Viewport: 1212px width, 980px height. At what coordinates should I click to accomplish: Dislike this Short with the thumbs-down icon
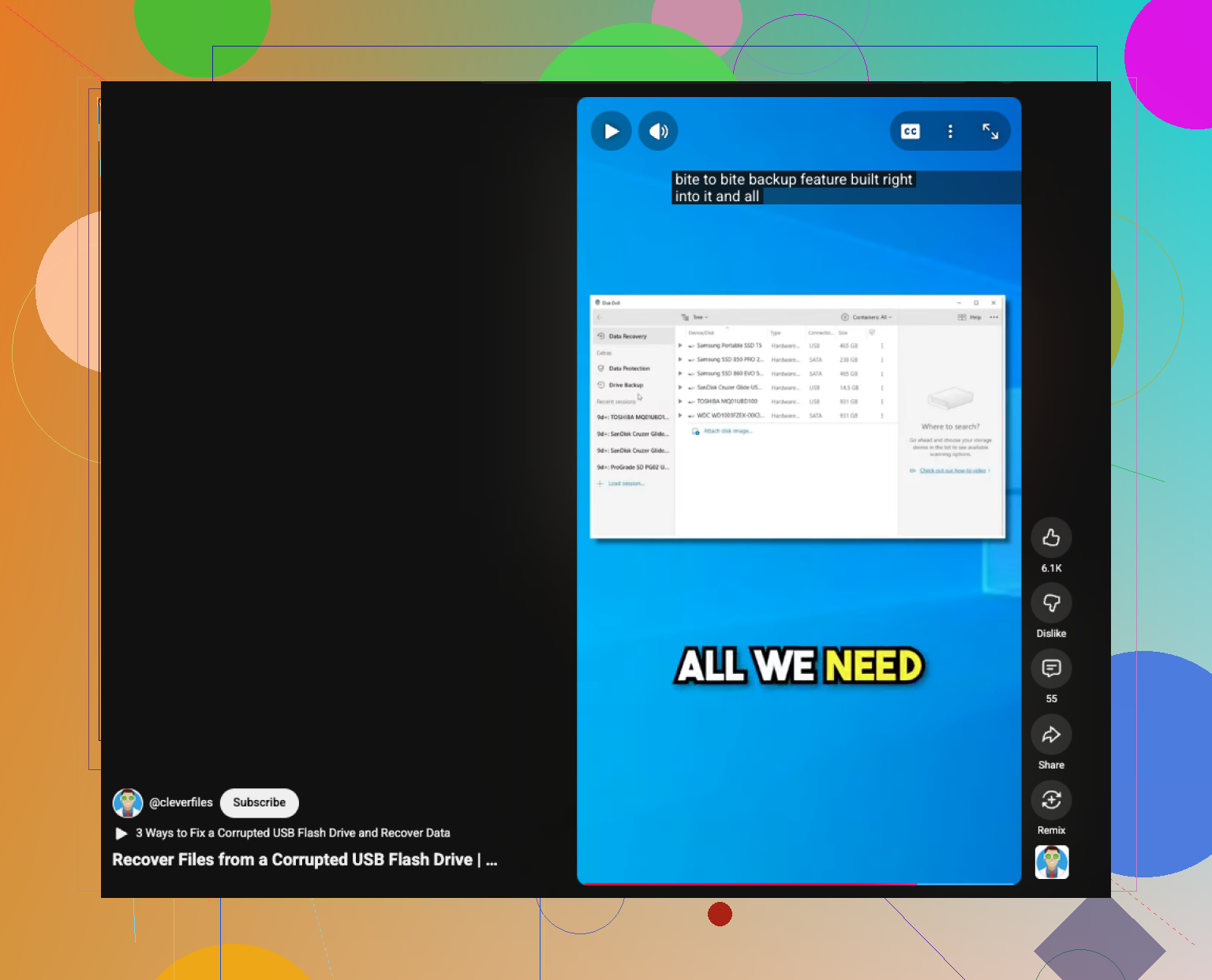pos(1051,603)
